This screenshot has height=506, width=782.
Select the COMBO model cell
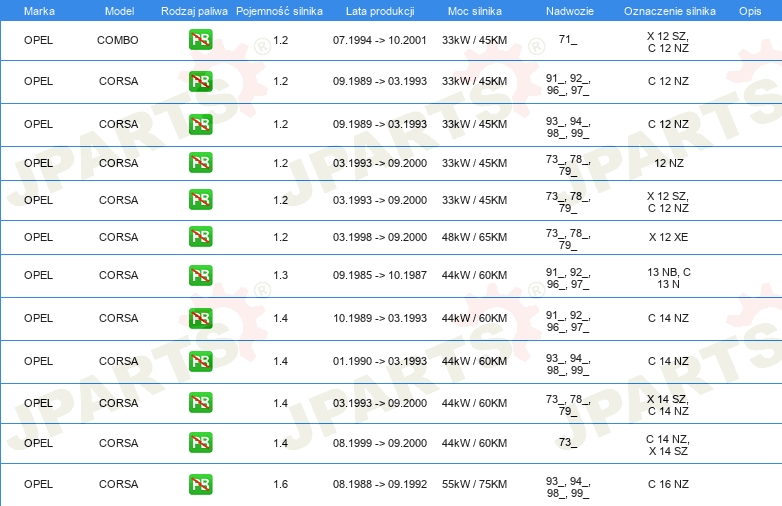(x=118, y=40)
